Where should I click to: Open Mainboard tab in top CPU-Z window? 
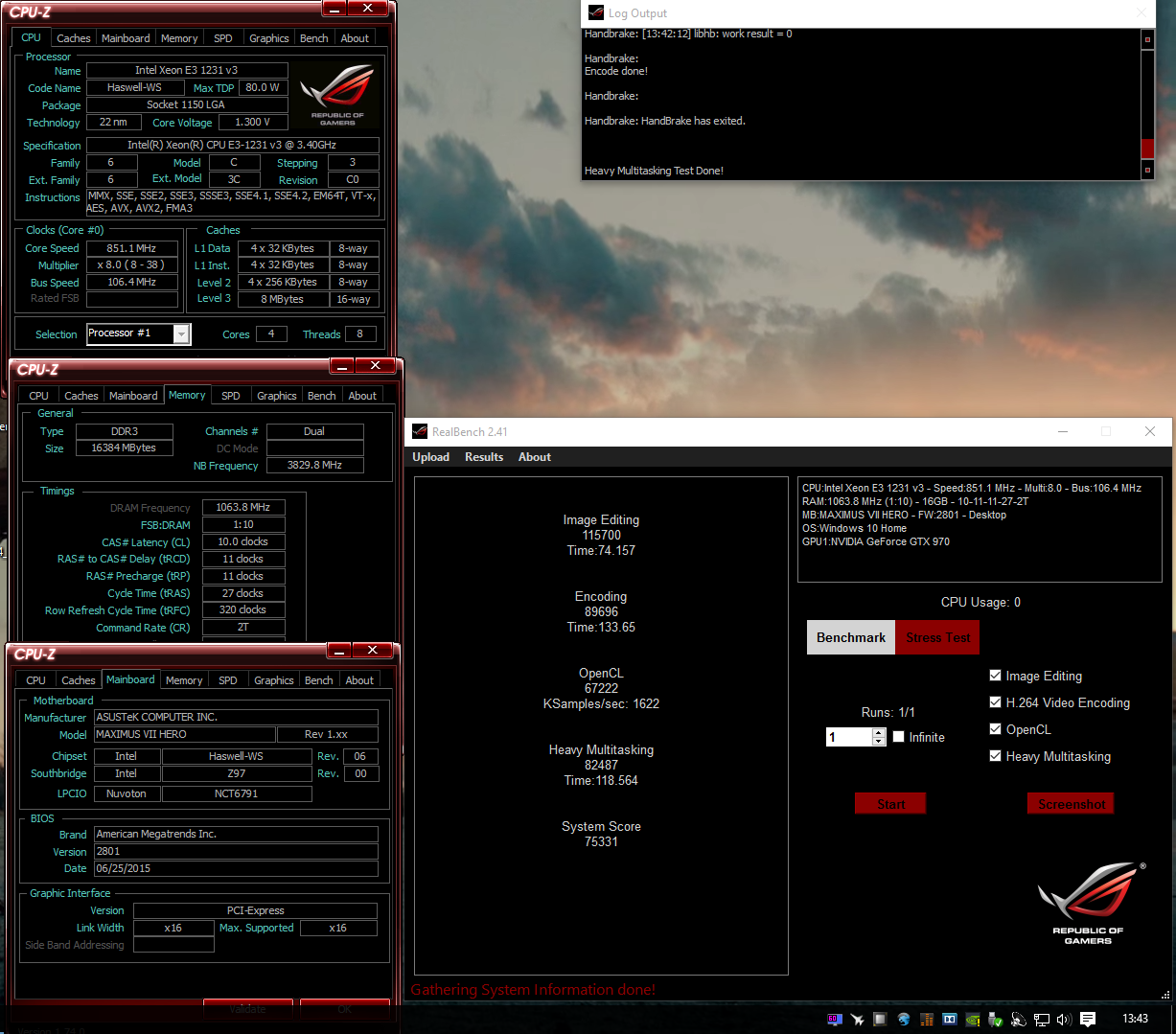(126, 38)
